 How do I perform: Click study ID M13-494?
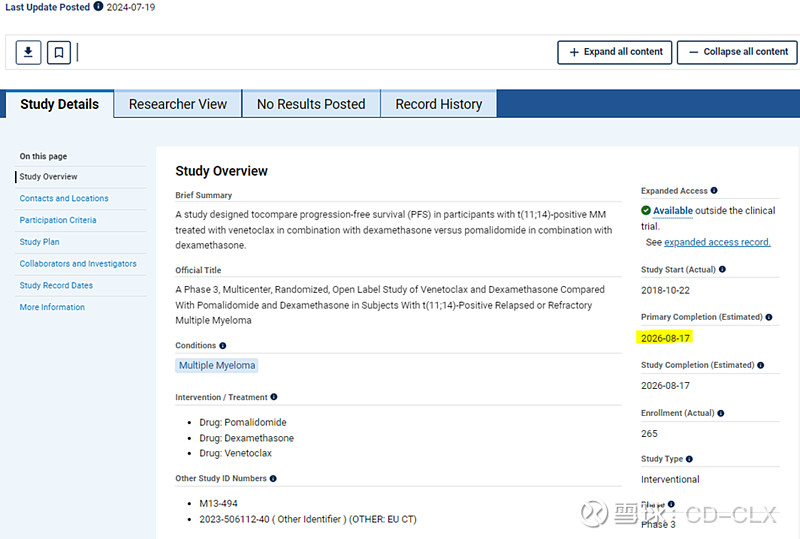coord(218,503)
